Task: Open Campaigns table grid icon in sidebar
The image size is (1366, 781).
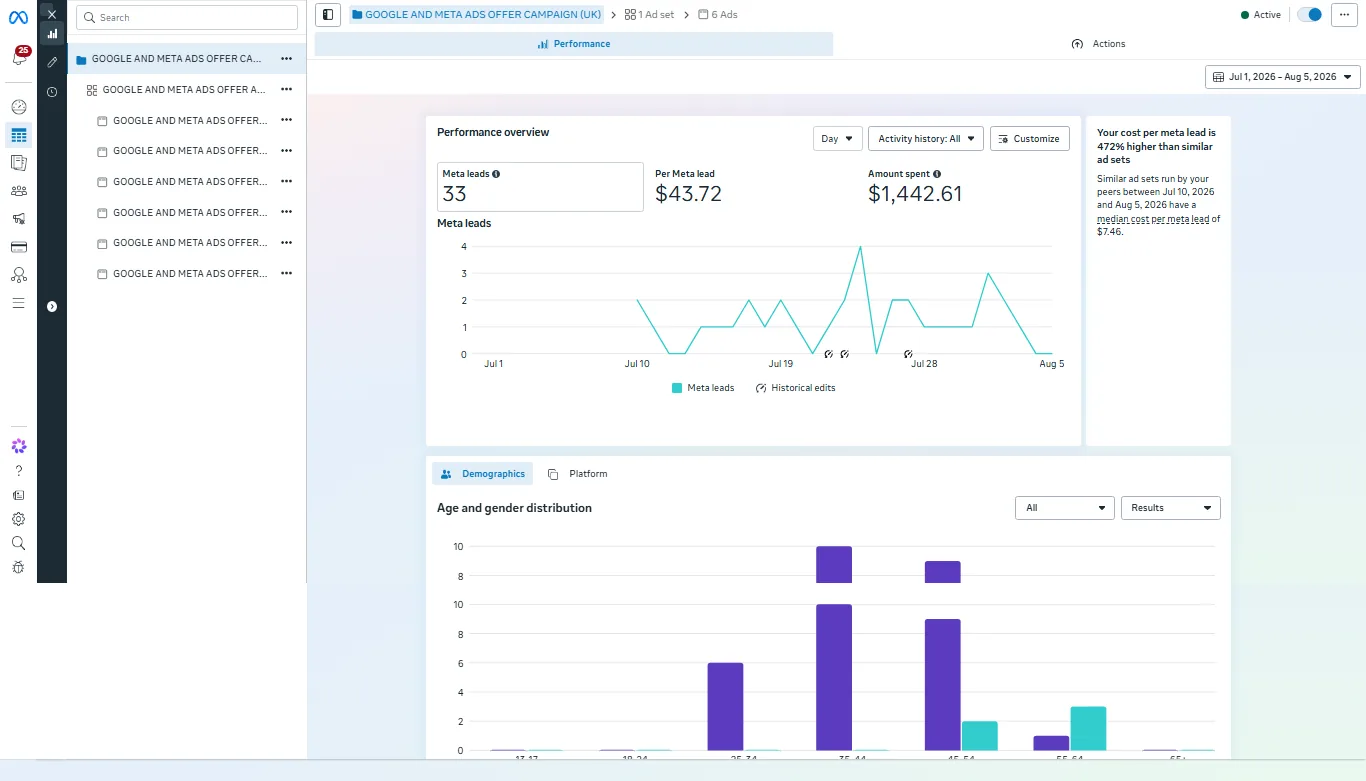Action: pyautogui.click(x=18, y=135)
